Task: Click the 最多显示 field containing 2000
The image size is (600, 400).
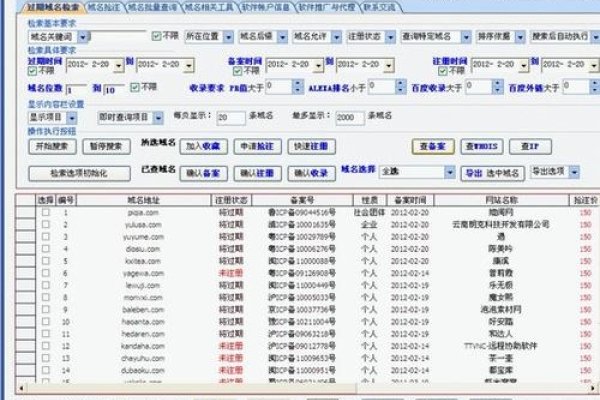Action: click(350, 118)
